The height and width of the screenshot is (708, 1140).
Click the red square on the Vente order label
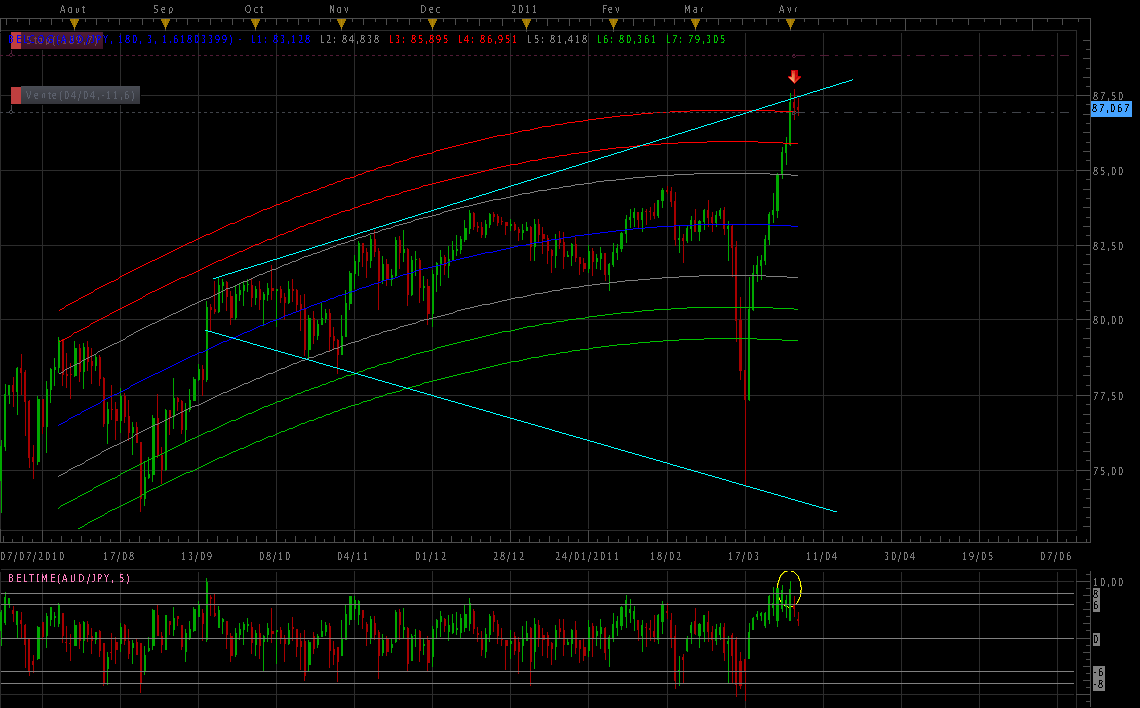pyautogui.click(x=16, y=95)
